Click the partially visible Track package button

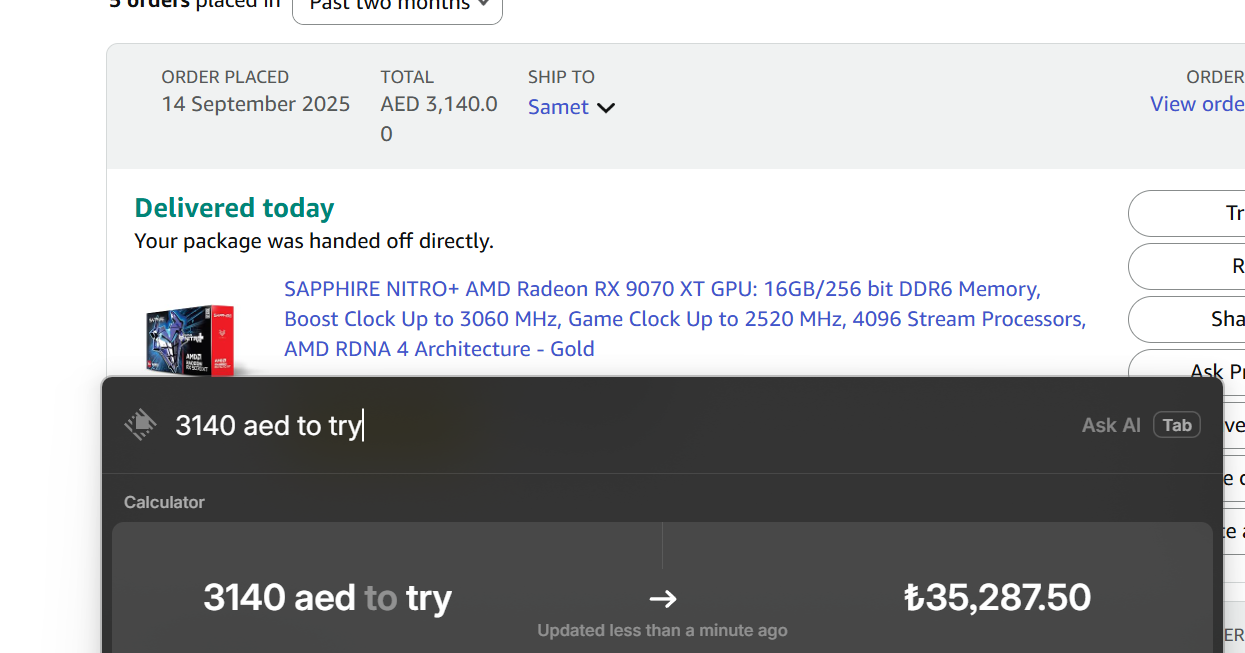coord(1187,213)
